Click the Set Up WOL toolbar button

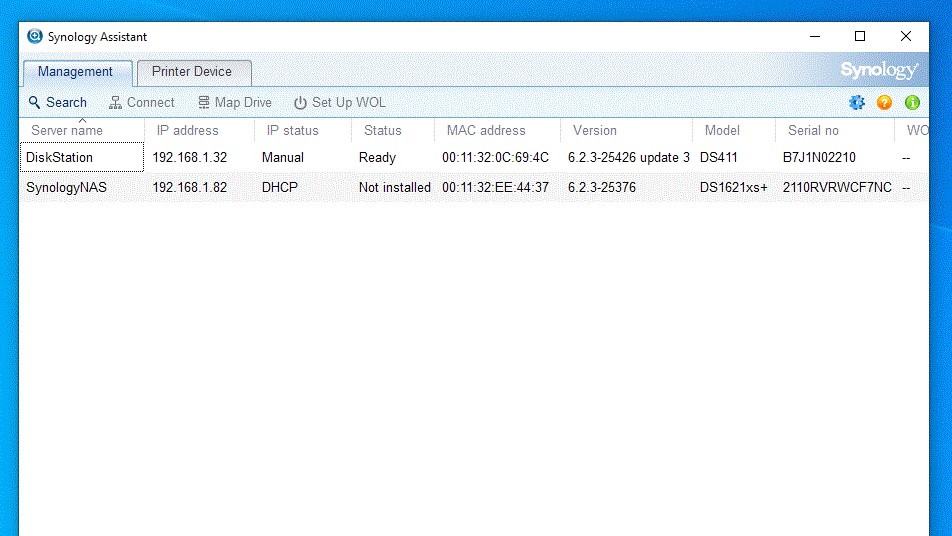coord(339,103)
